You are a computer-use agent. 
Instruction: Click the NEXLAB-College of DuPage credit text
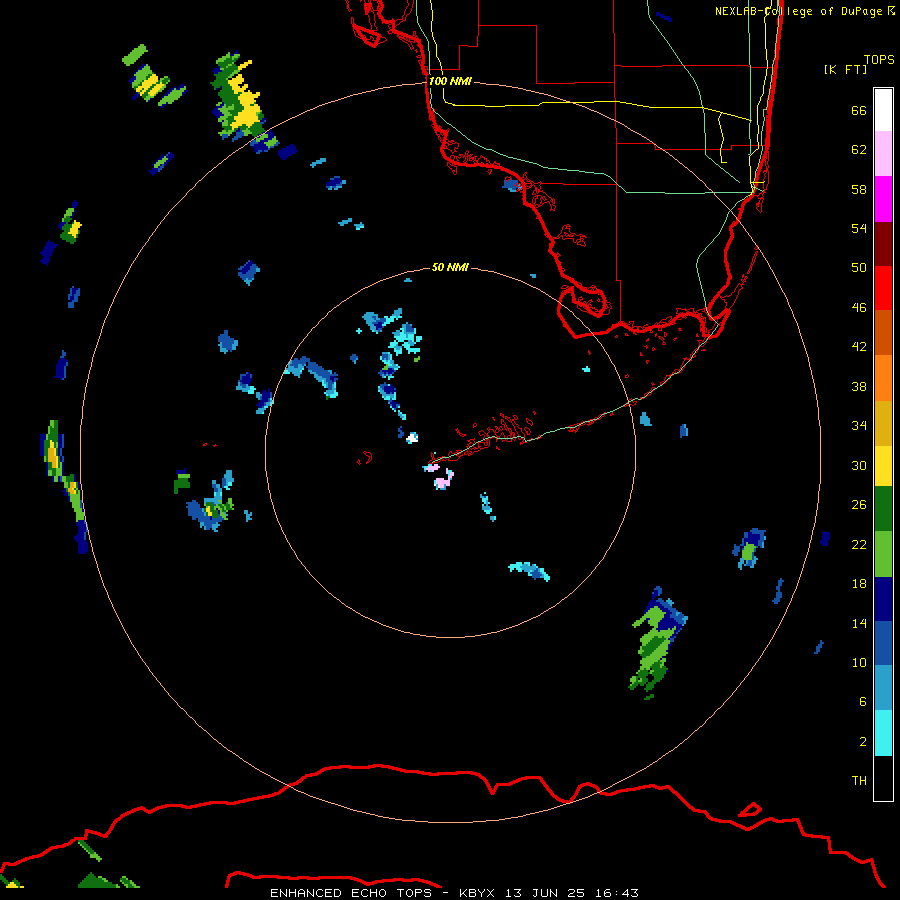pos(804,11)
